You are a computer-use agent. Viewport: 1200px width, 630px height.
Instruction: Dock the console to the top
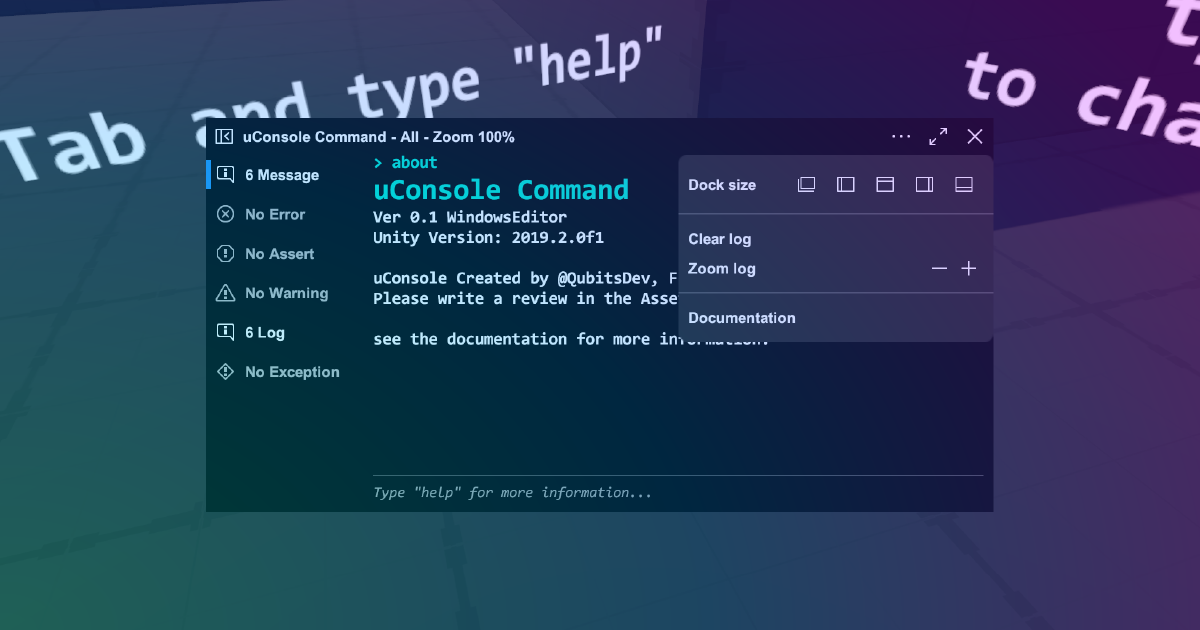click(884, 184)
